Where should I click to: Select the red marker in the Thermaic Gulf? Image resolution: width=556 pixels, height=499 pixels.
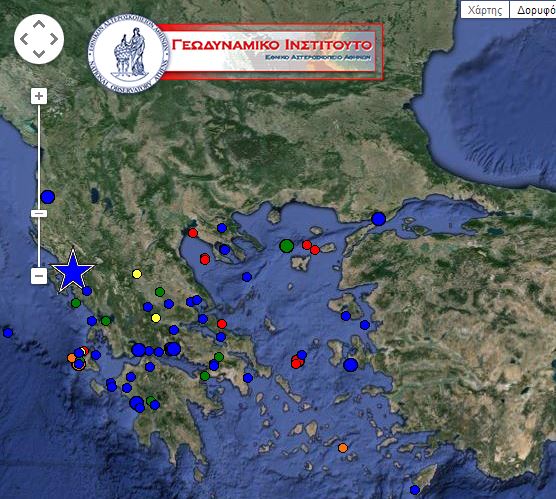coord(205,259)
